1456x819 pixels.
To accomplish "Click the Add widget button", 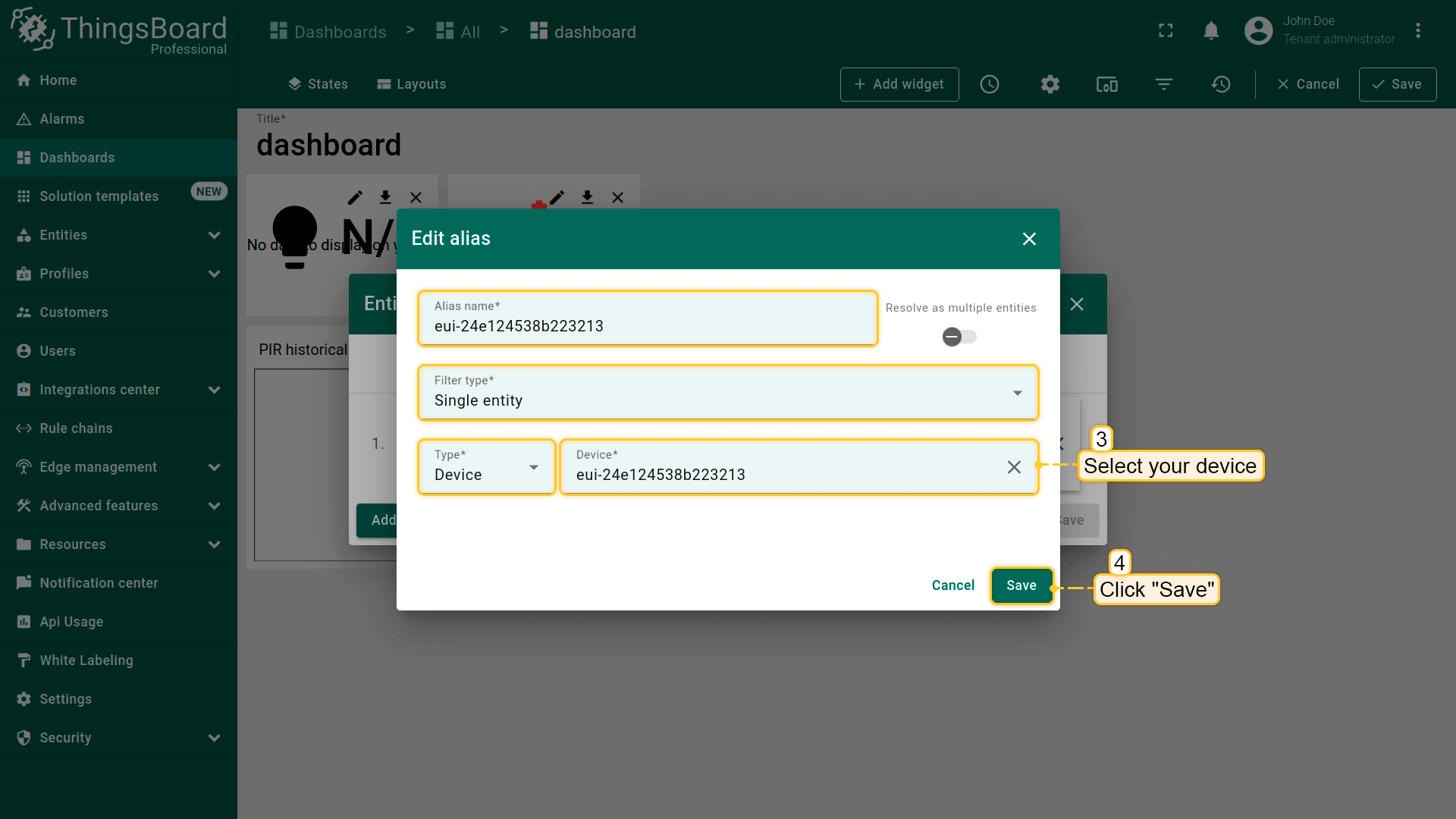I will pyautogui.click(x=899, y=84).
